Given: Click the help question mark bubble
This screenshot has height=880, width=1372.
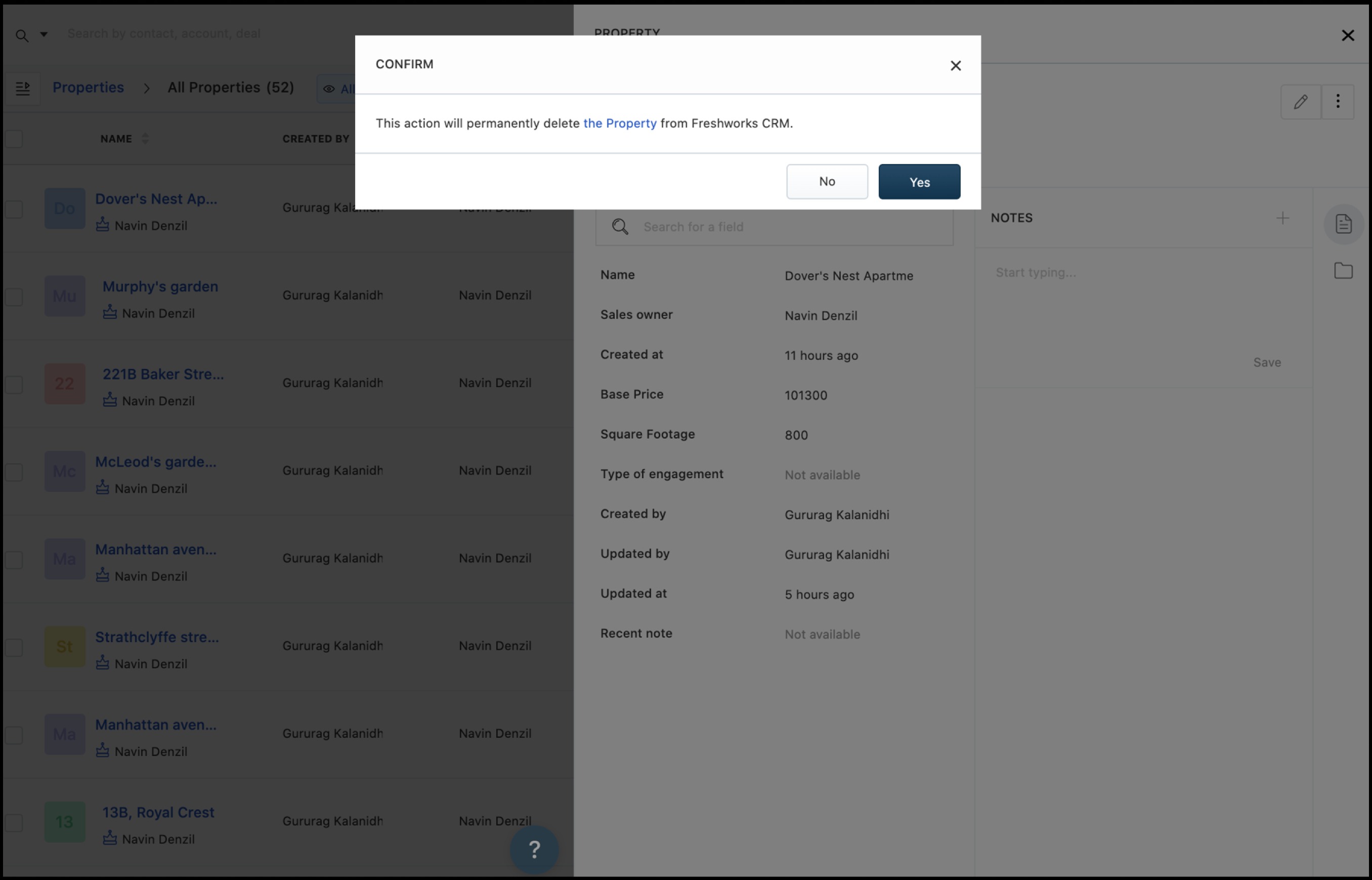Looking at the screenshot, I should (x=534, y=849).
